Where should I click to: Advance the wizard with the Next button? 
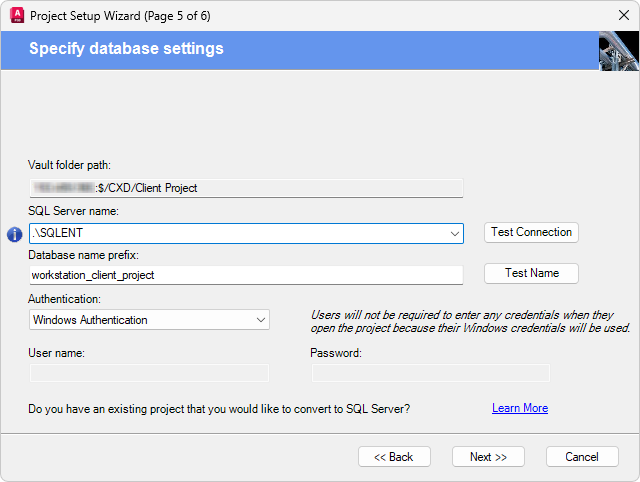click(x=488, y=457)
